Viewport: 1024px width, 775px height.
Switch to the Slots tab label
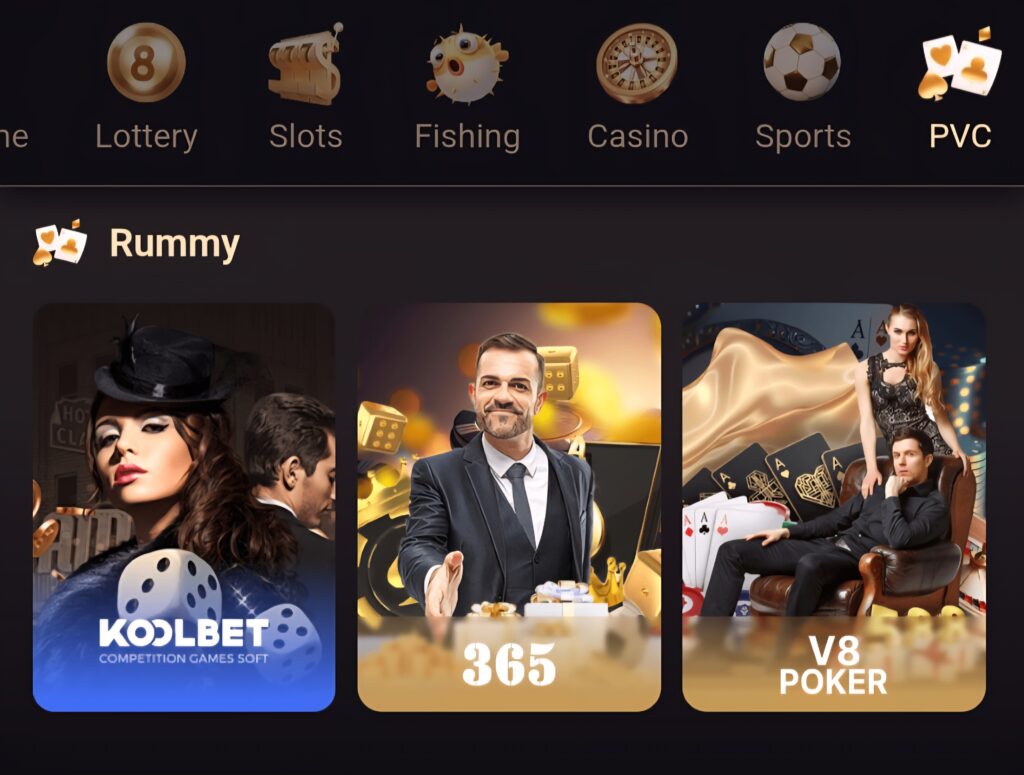point(306,136)
